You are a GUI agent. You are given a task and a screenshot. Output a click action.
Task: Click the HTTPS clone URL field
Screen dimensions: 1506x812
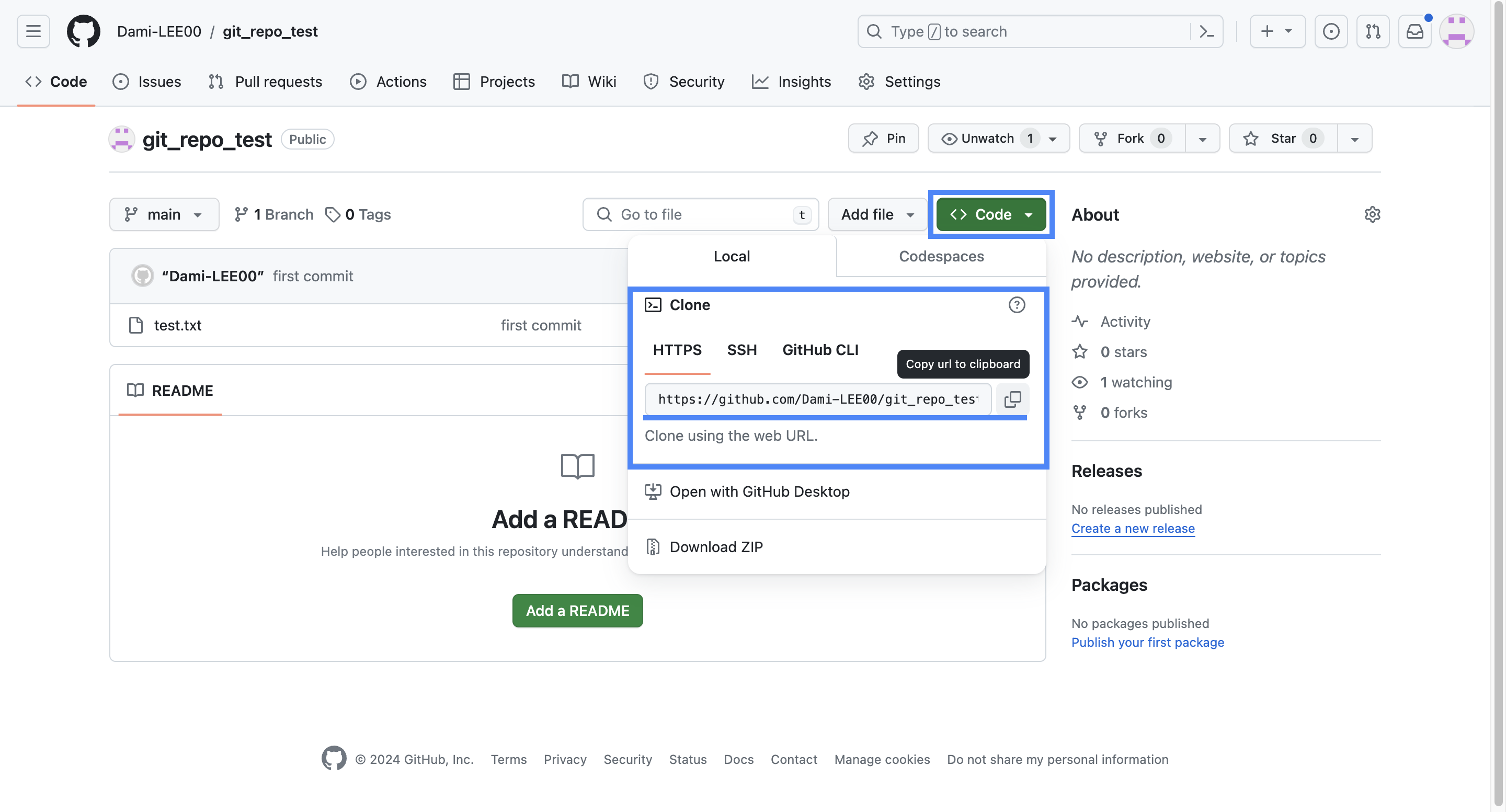tap(818, 399)
